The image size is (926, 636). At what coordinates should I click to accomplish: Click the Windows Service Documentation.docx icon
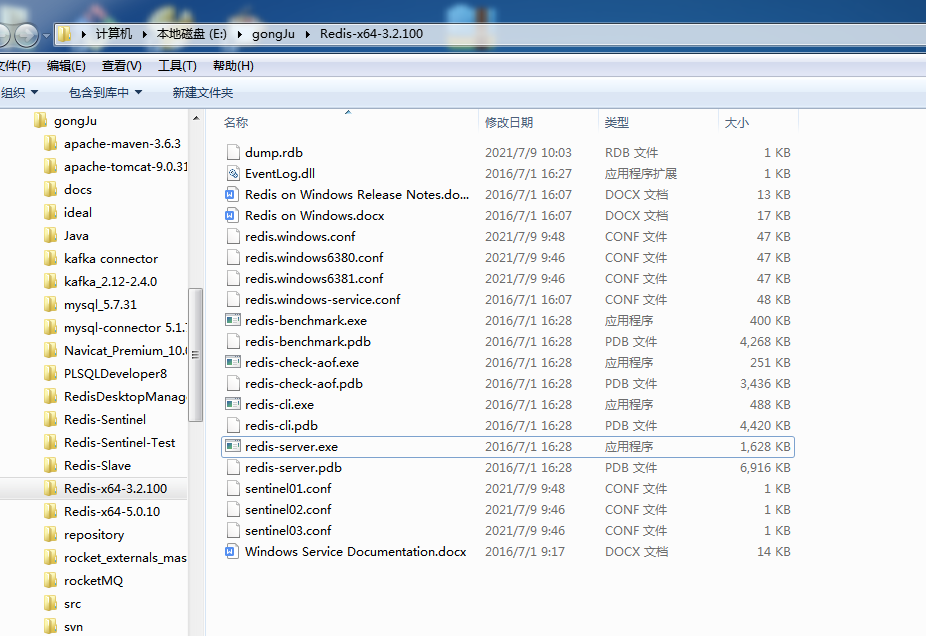tap(232, 552)
